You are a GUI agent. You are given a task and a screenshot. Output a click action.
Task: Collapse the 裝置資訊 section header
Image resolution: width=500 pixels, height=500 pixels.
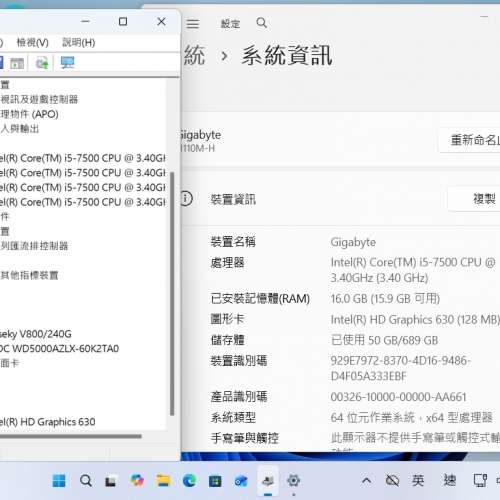340,199
